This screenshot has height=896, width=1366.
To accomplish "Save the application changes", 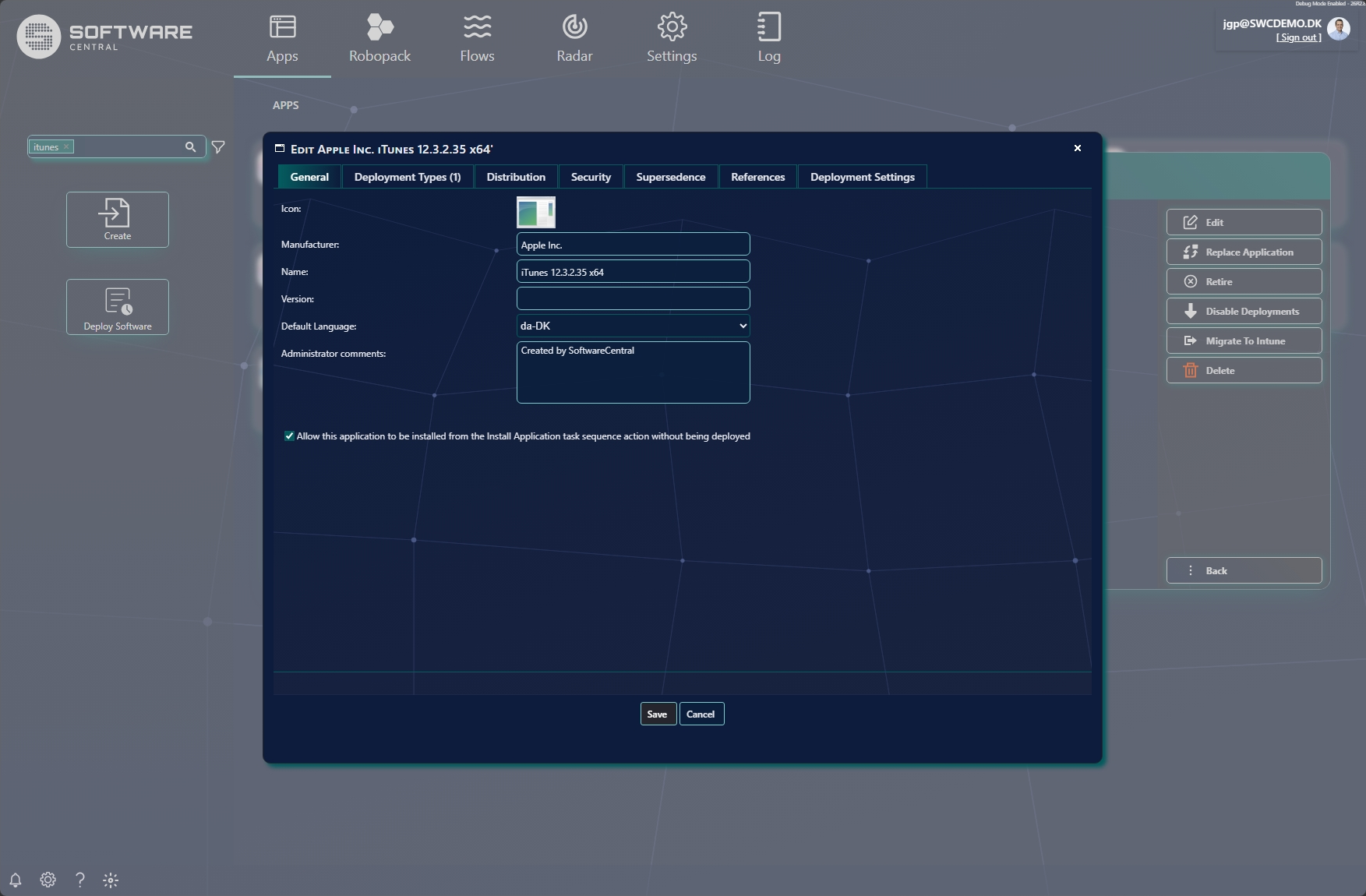I will pyautogui.click(x=658, y=714).
